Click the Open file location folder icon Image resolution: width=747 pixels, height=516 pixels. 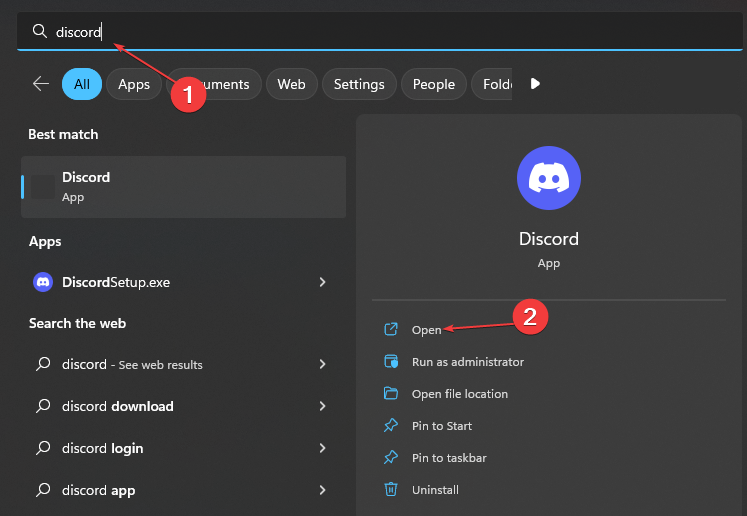pos(391,393)
